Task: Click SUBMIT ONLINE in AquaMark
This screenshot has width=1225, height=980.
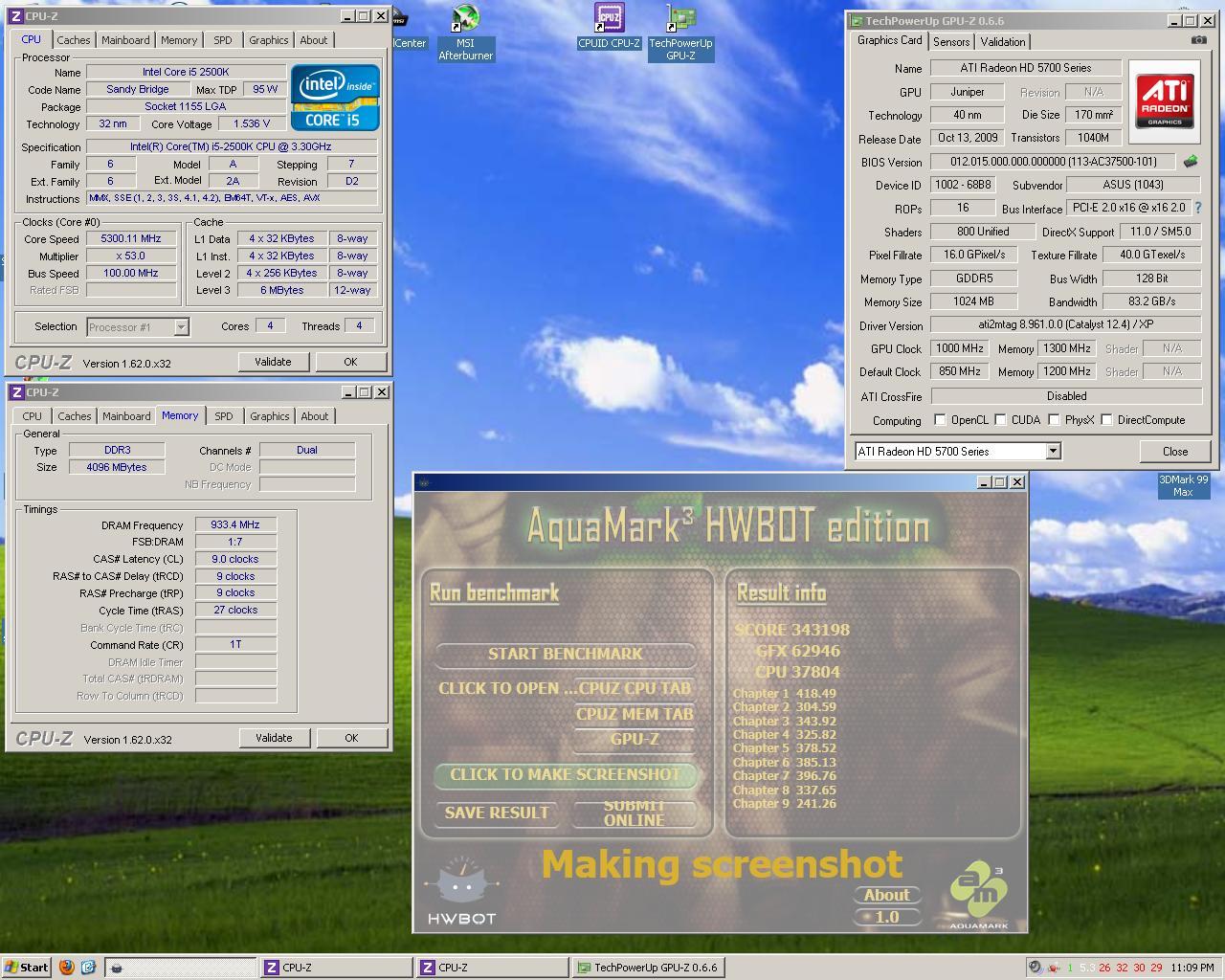Action: click(634, 813)
